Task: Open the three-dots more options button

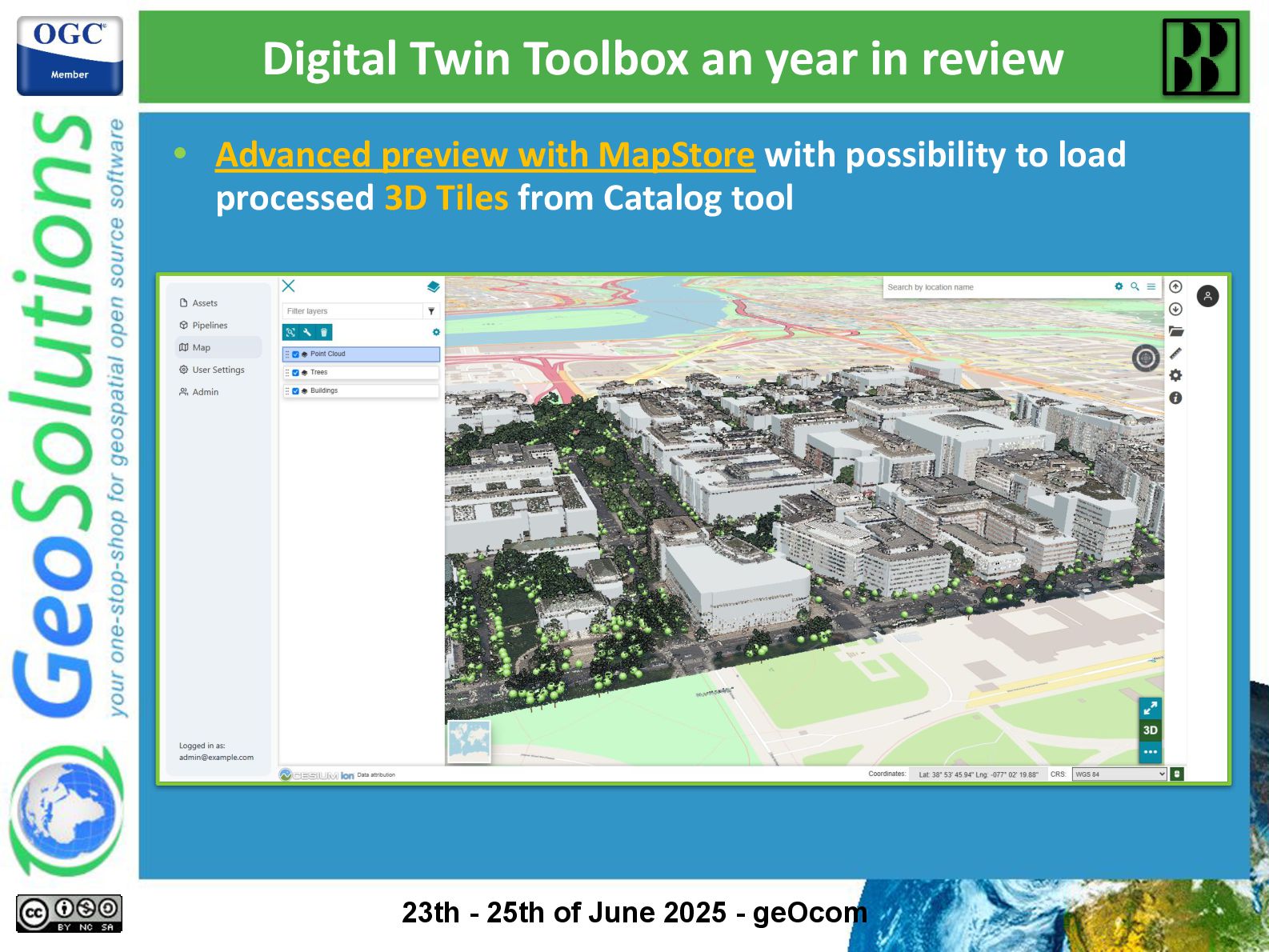Action: click(1150, 752)
